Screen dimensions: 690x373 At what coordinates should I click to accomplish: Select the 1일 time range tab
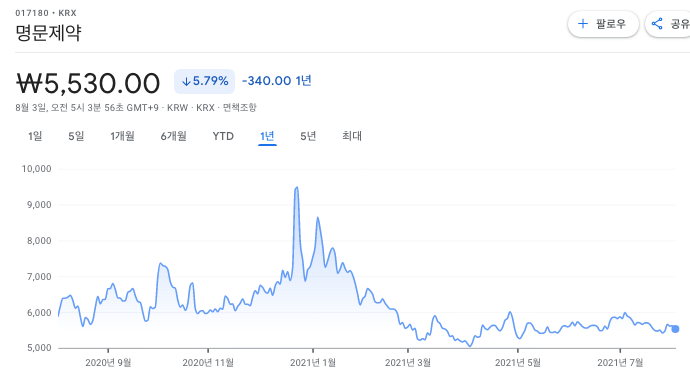[x=35, y=136]
